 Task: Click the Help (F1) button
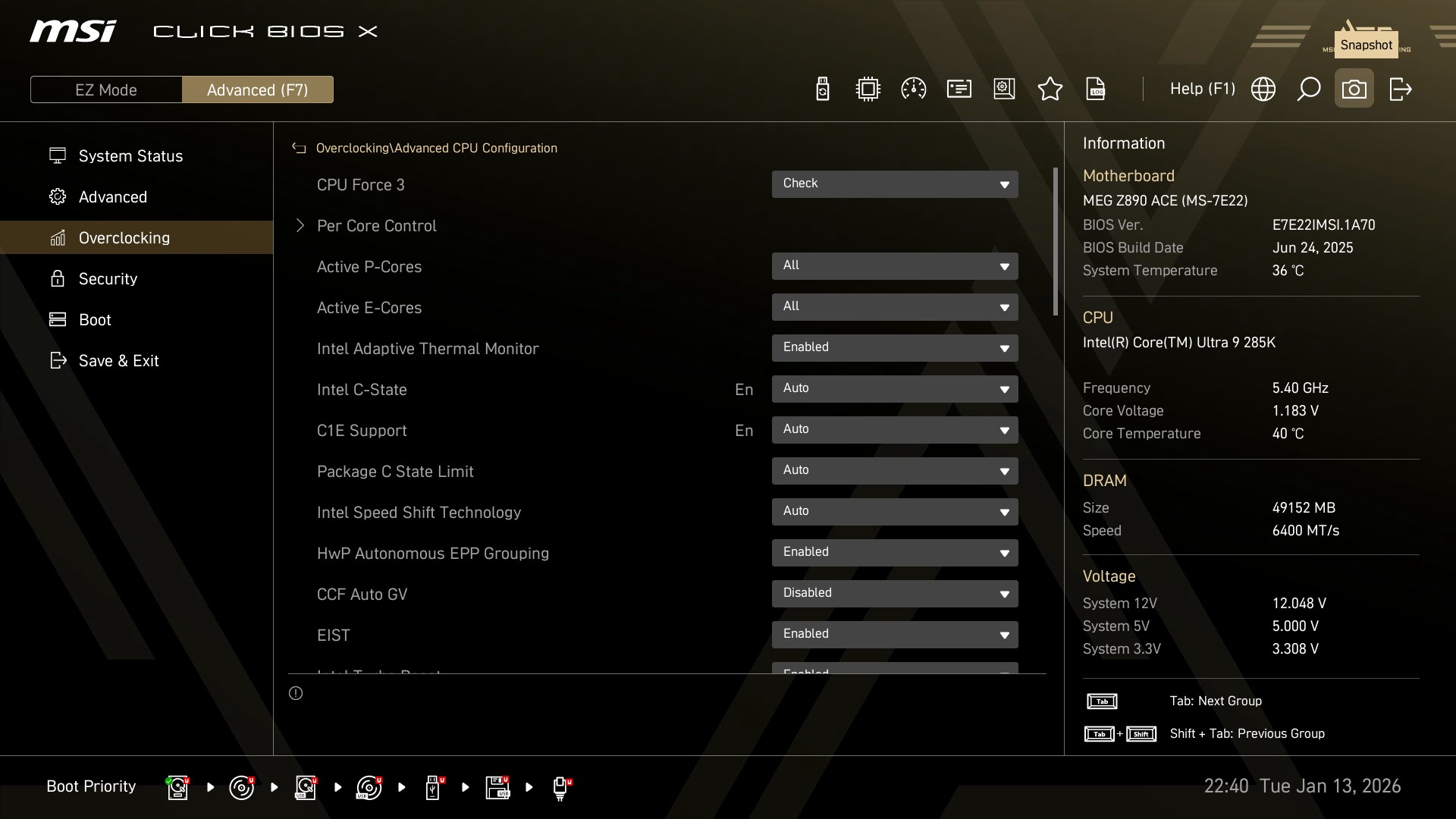click(1202, 89)
